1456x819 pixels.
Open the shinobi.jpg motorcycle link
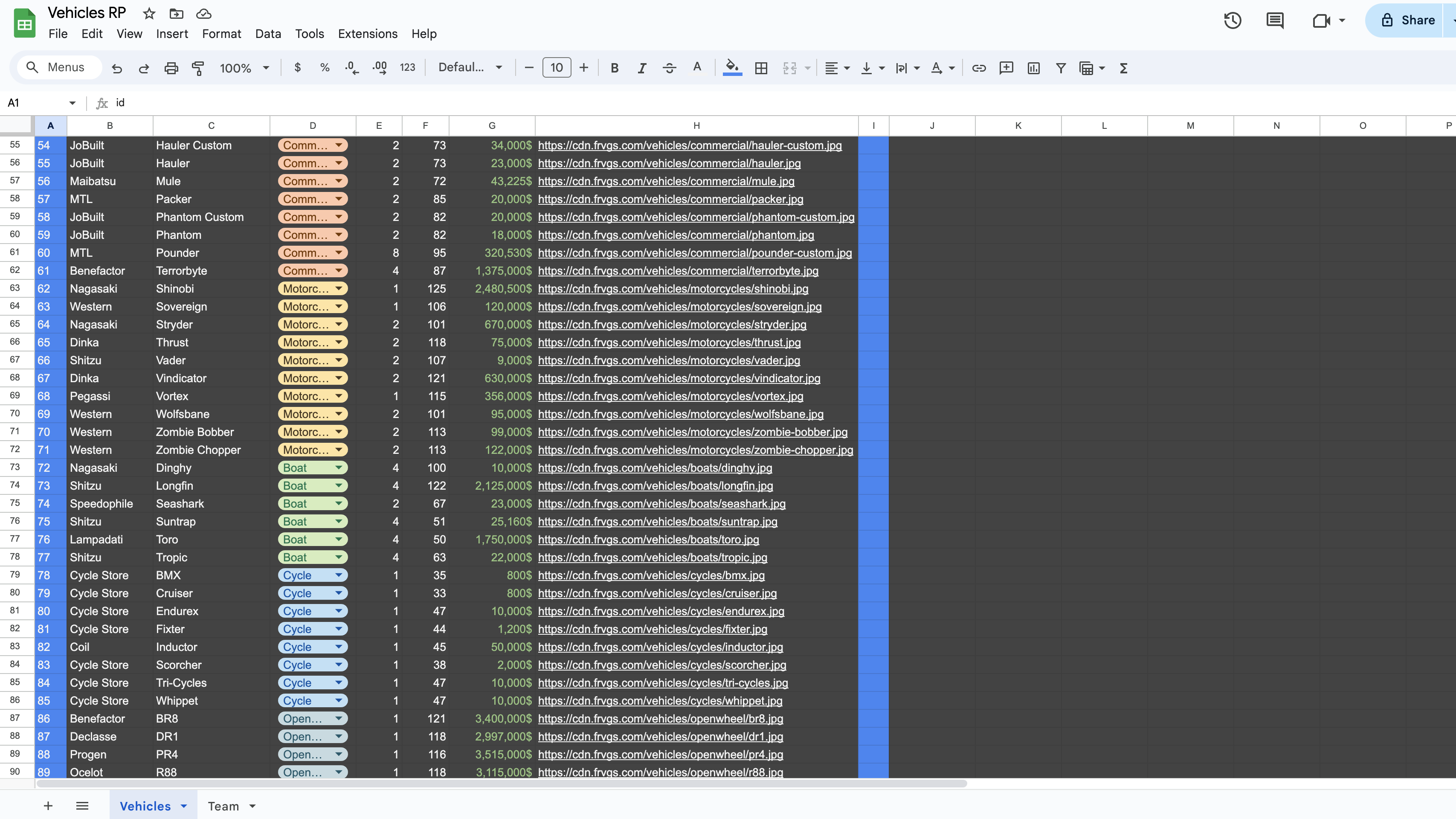coord(673,289)
